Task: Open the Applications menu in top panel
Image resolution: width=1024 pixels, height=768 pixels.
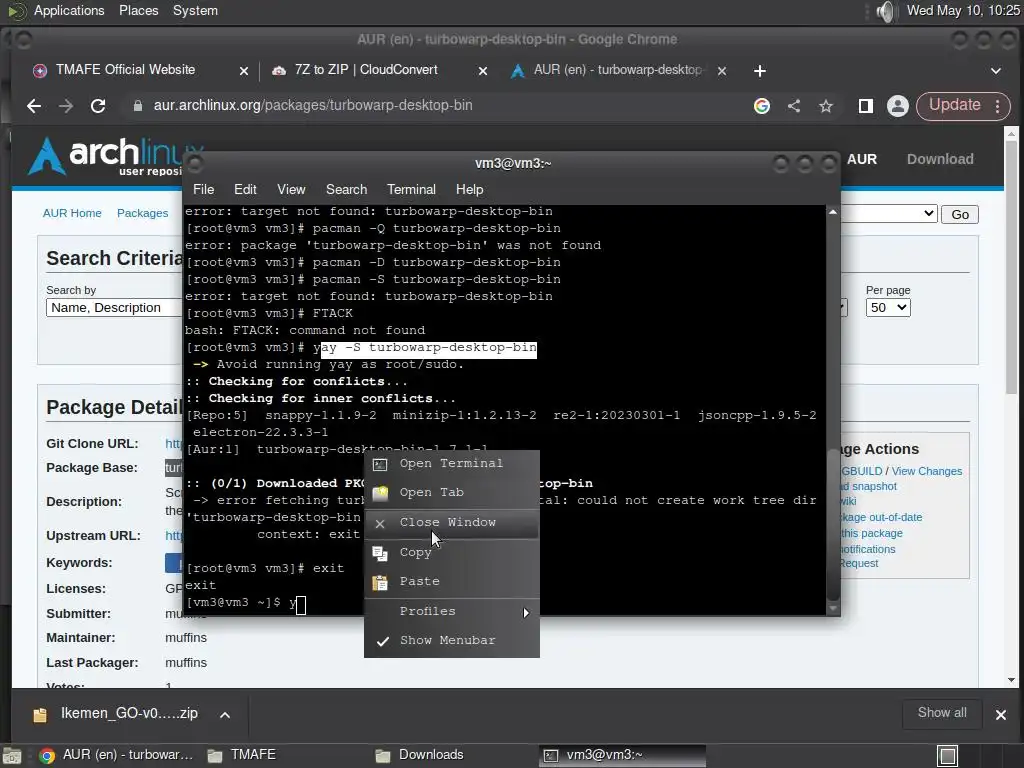Action: [69, 10]
